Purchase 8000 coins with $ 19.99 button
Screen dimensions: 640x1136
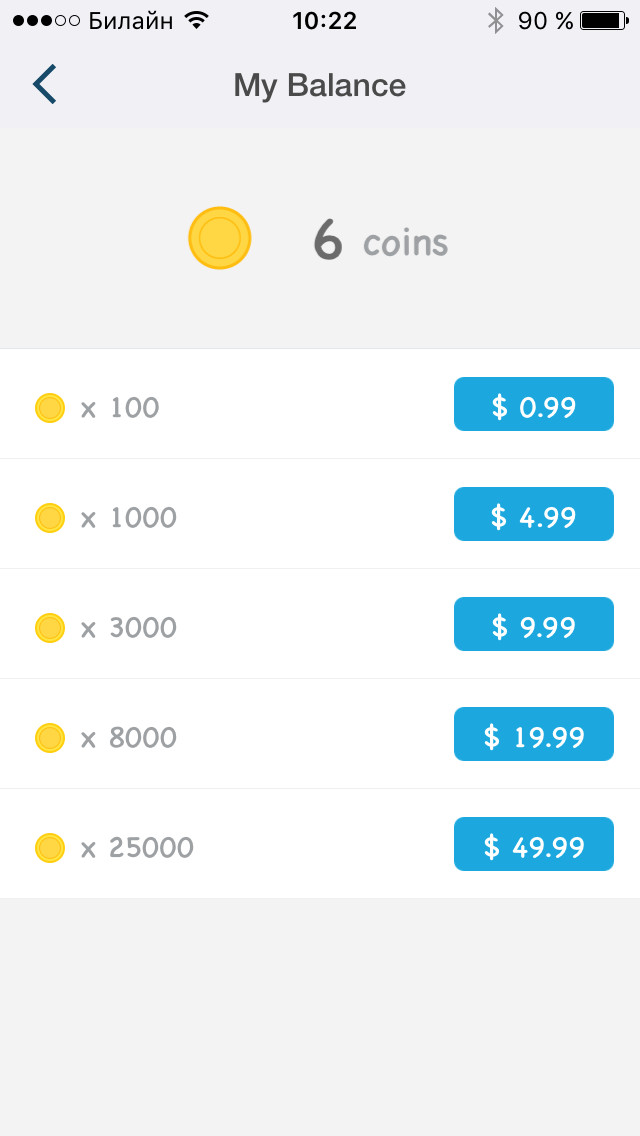point(534,735)
